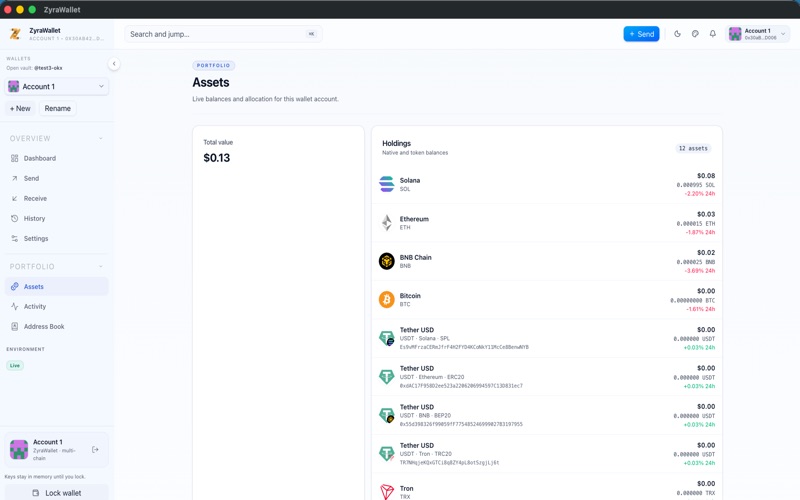Click the Tron coin icon
Image resolution: width=800 pixels, height=500 pixels.
click(x=386, y=492)
